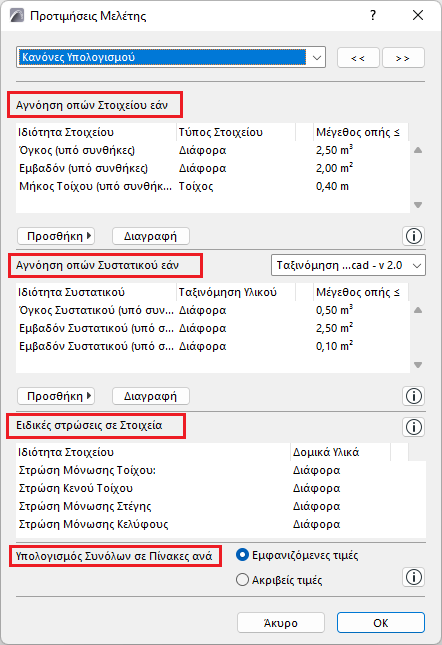Click the Άκυρο button
The width and height of the screenshot is (442, 645).
[281, 623]
